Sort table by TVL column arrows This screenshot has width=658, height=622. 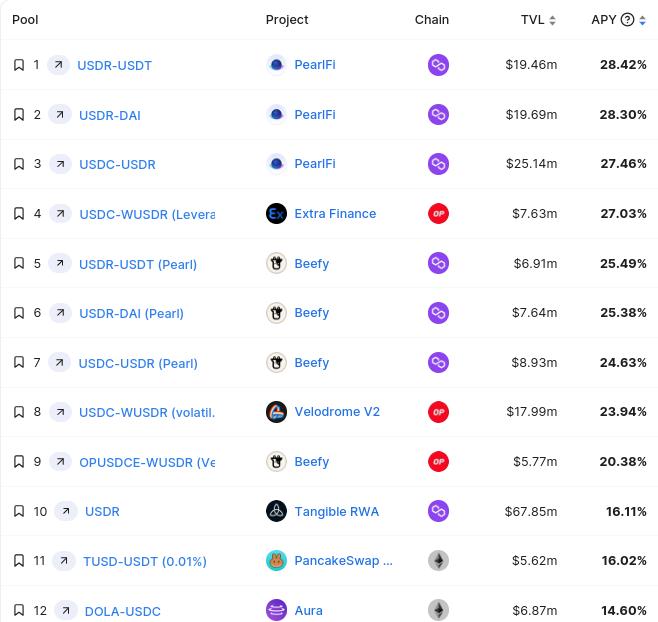(553, 20)
